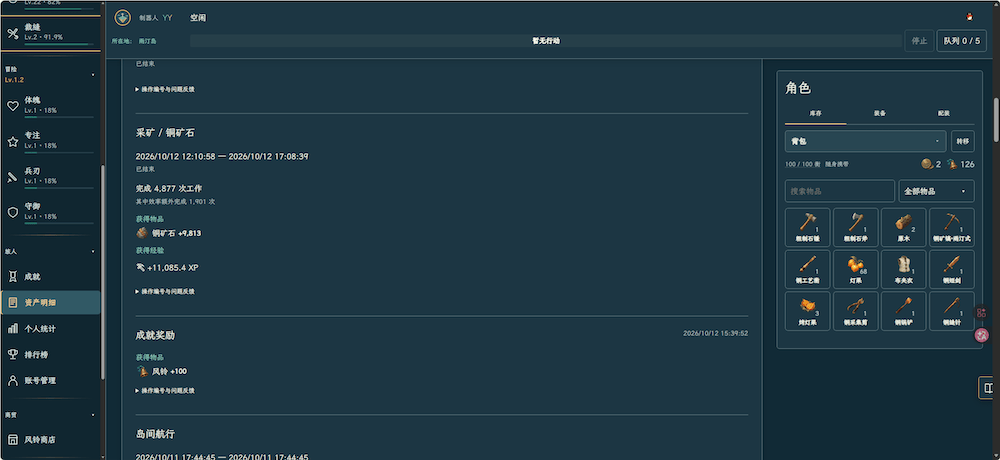Open 排行榜 via its trophy icon
The image size is (1000, 460).
click(12, 354)
